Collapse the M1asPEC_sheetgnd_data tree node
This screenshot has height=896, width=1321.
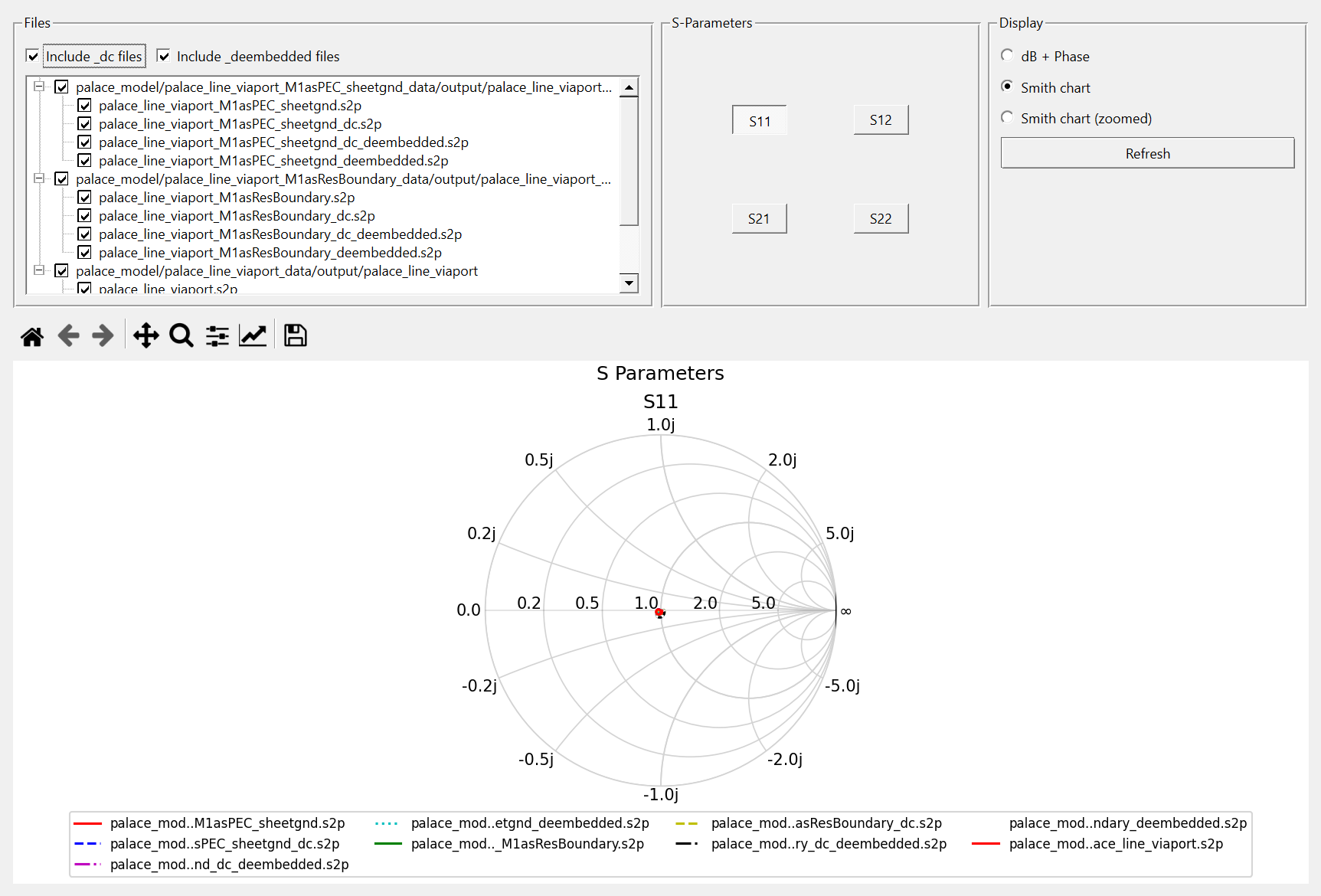click(39, 87)
